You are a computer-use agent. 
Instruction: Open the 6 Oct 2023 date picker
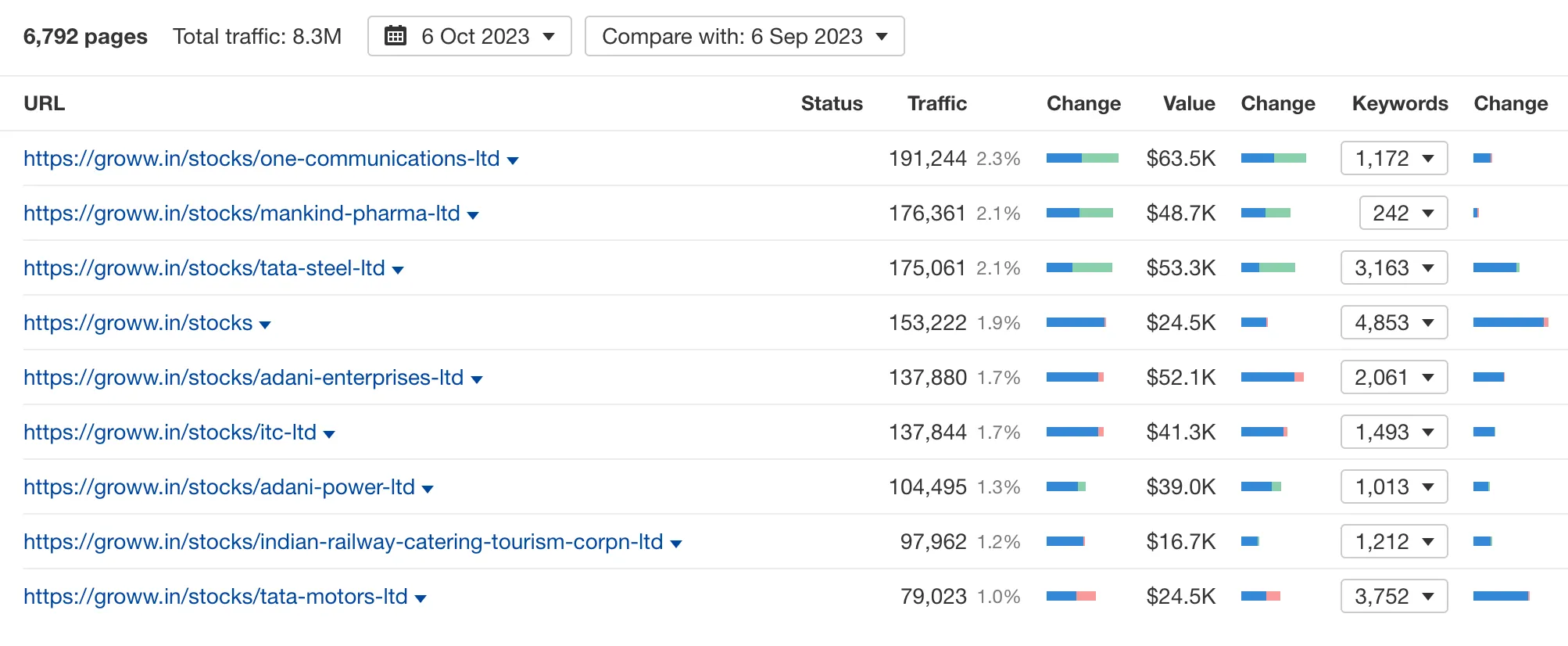(470, 36)
